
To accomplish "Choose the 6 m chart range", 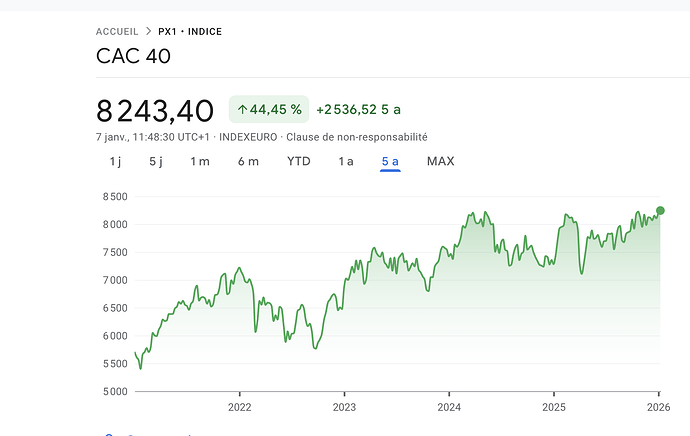I will click(x=248, y=161).
